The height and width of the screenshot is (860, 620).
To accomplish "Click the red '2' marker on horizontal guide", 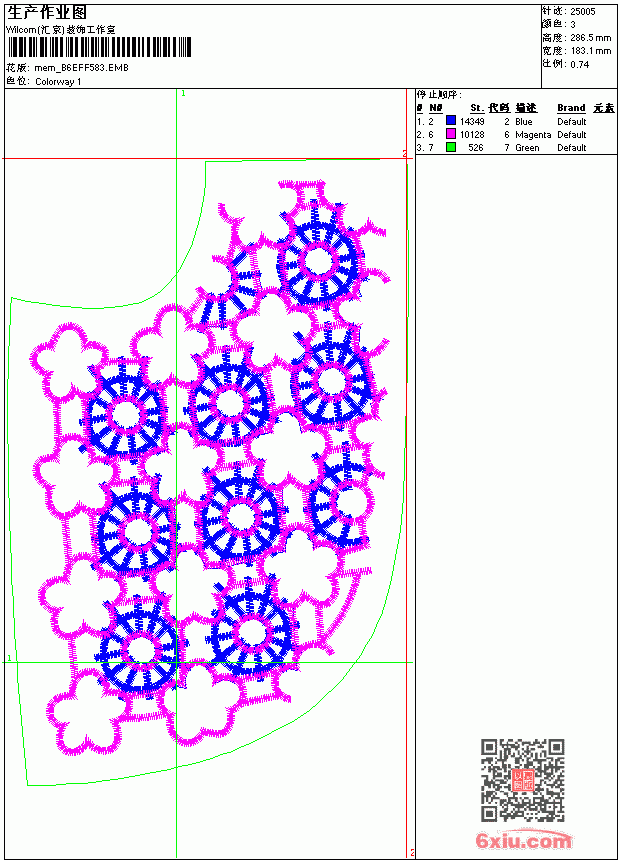I will point(404,154).
